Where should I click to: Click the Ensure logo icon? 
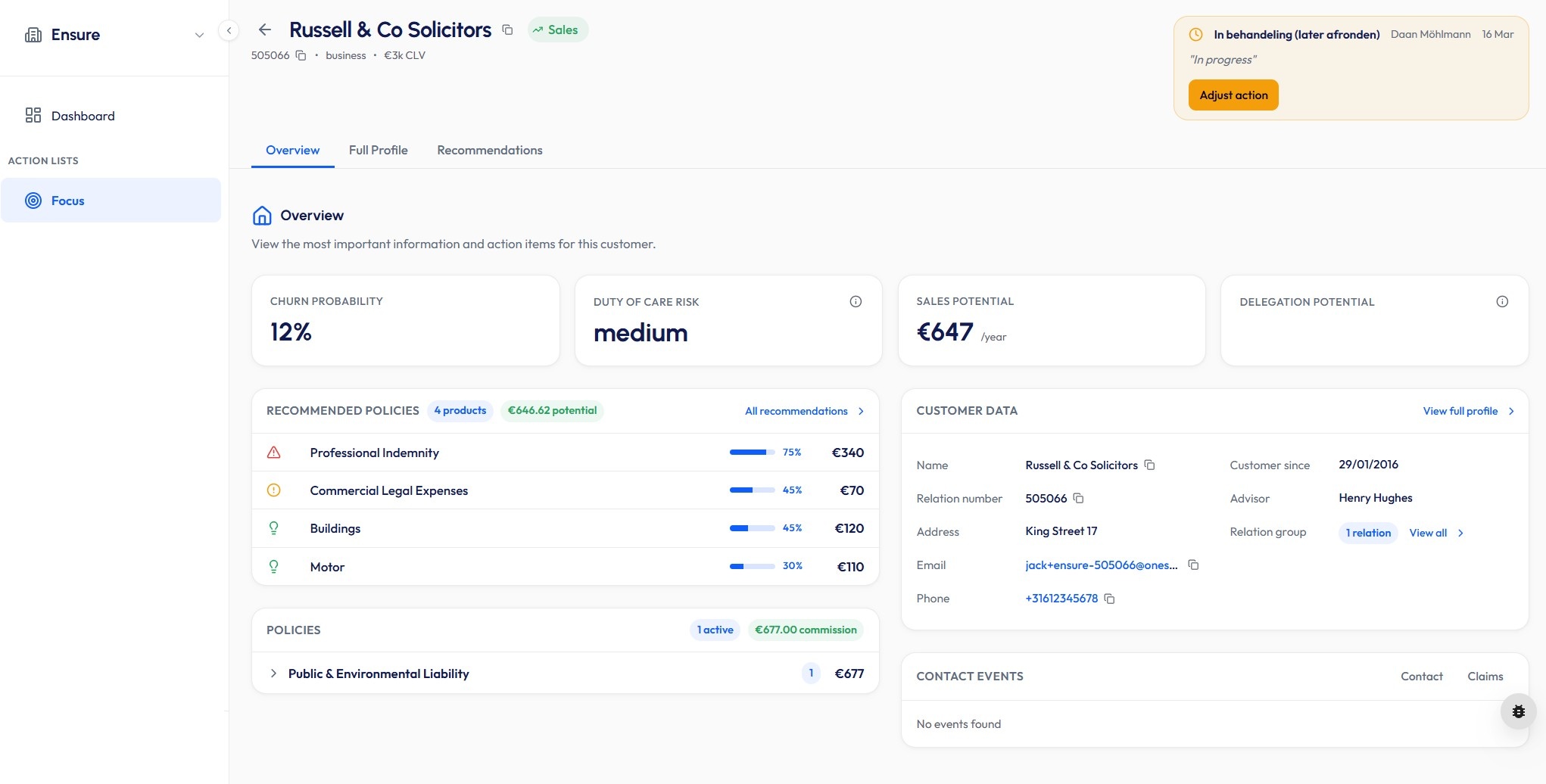pyautogui.click(x=33, y=34)
